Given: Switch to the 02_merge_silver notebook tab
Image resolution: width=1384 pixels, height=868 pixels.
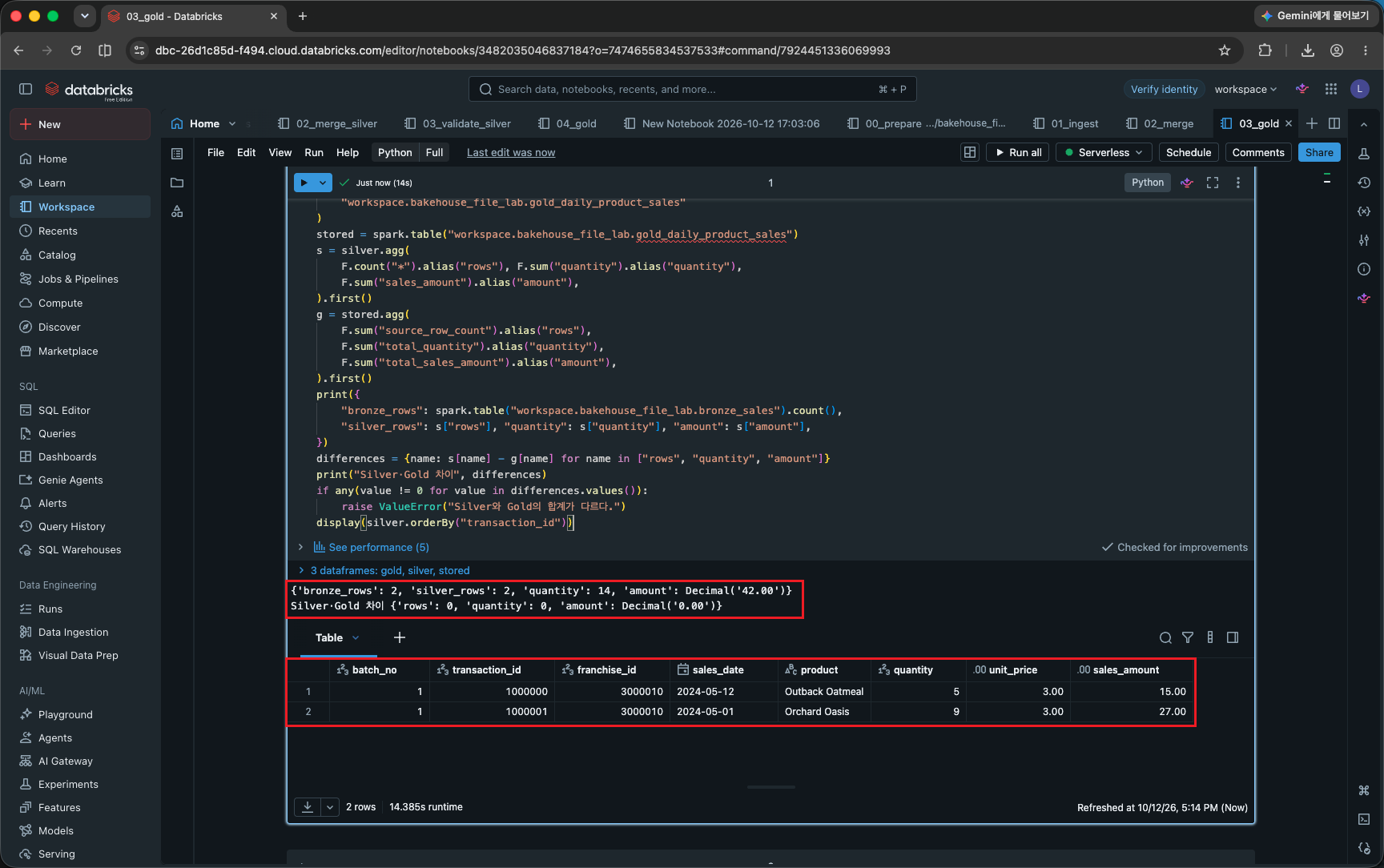Looking at the screenshot, I should (328, 123).
